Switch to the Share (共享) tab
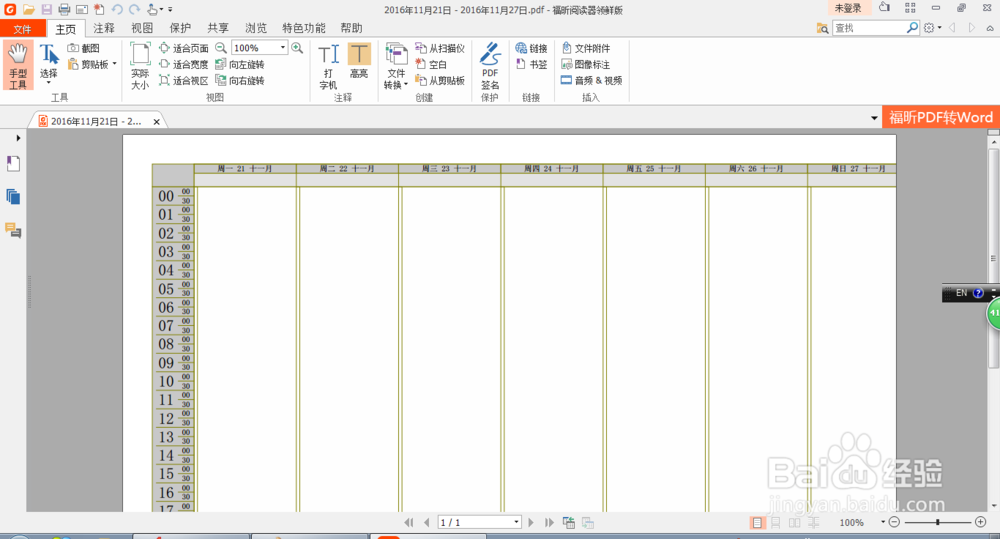The height and width of the screenshot is (539, 1000). point(218,28)
